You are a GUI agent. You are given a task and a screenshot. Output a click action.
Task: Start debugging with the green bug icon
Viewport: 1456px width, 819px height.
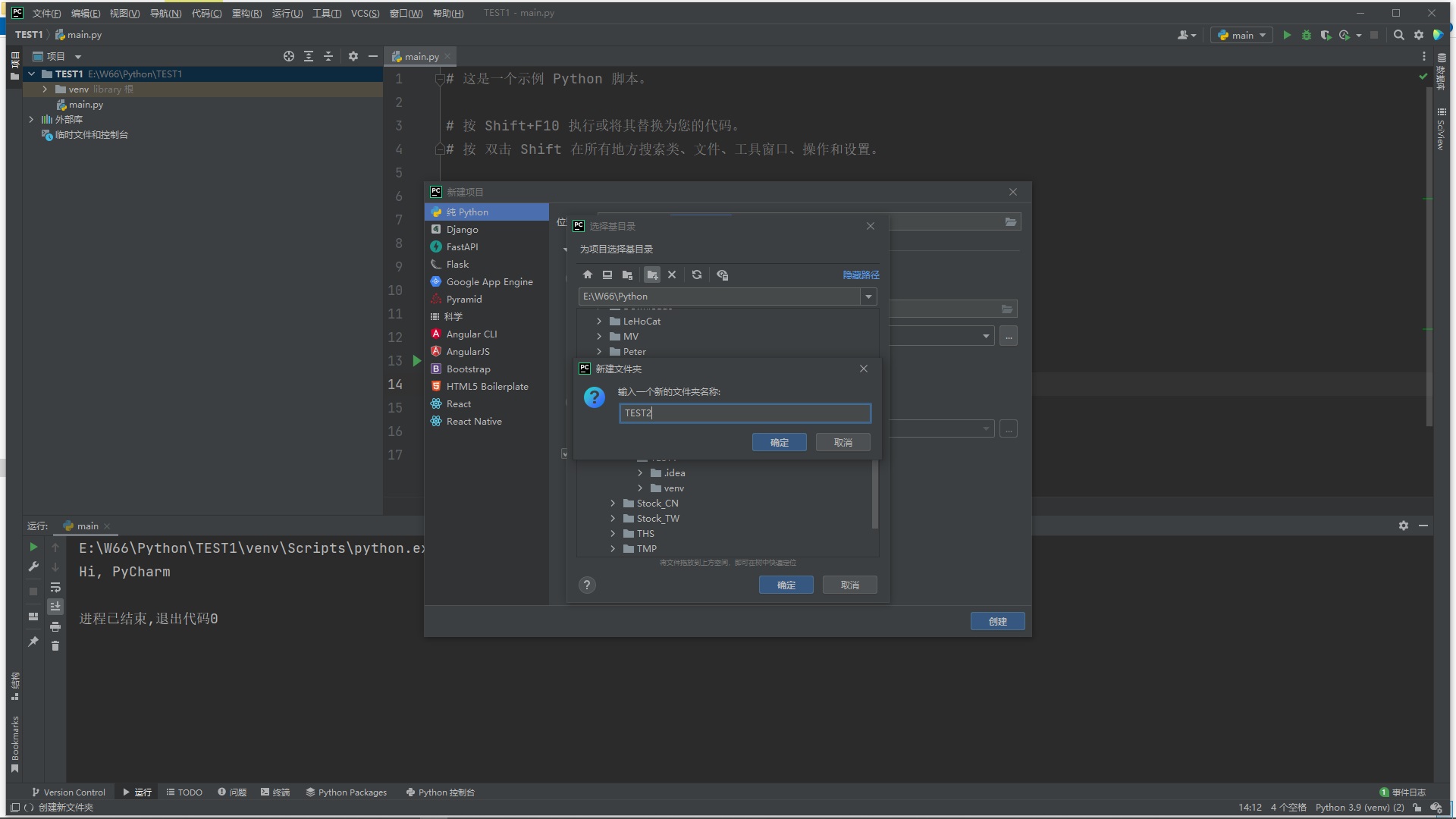coord(1306,35)
